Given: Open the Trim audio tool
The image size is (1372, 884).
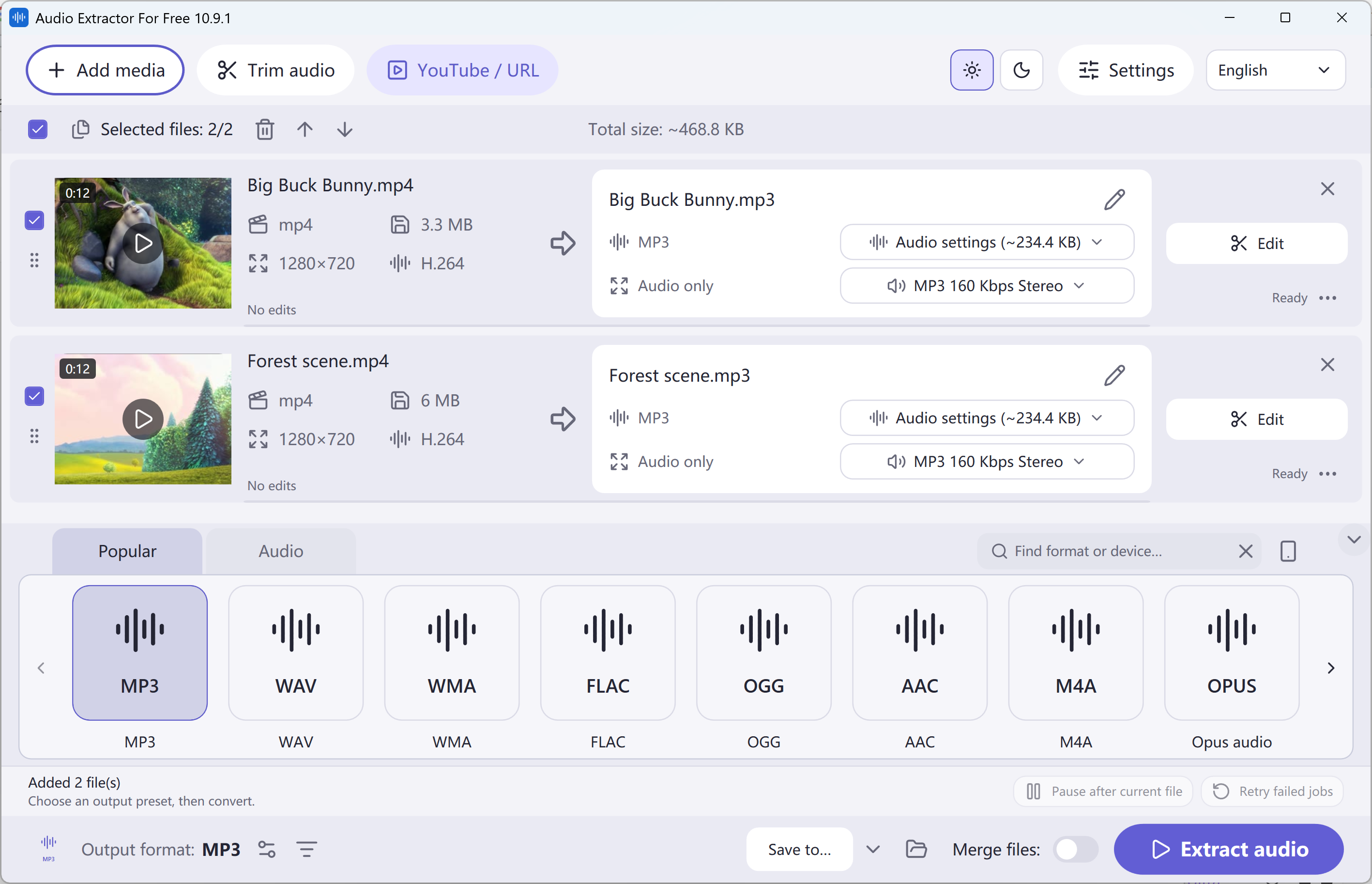Looking at the screenshot, I should pyautogui.click(x=276, y=70).
